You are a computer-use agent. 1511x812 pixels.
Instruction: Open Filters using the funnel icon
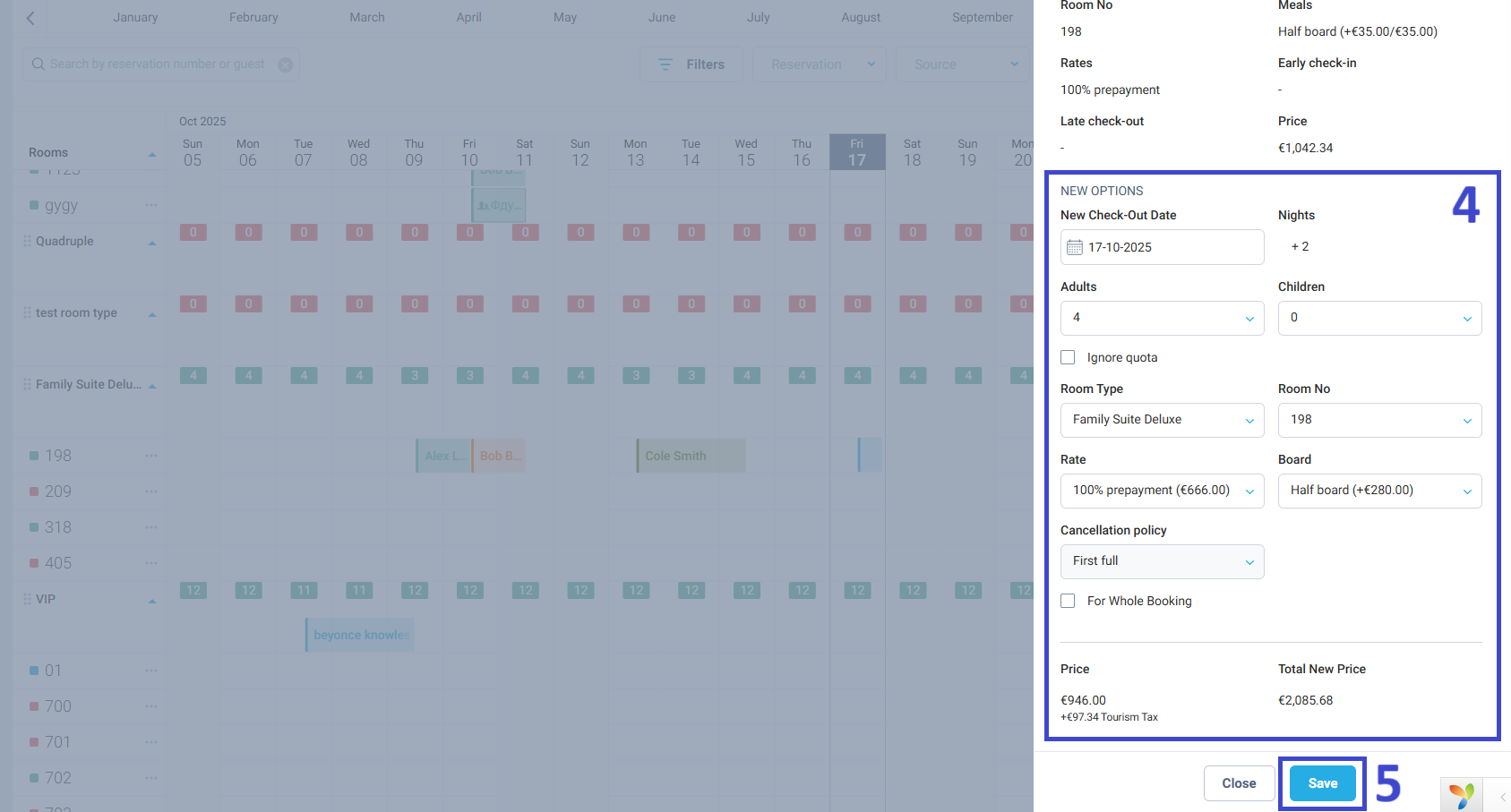pyautogui.click(x=665, y=64)
